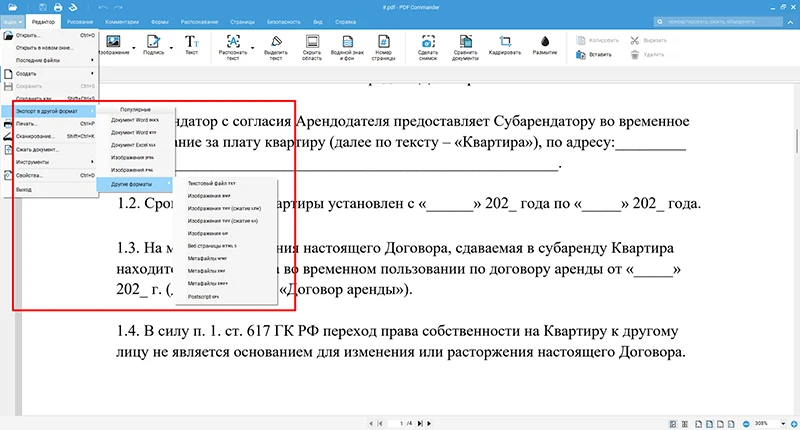
Task: Jump to the last page arrow
Action: (420, 423)
